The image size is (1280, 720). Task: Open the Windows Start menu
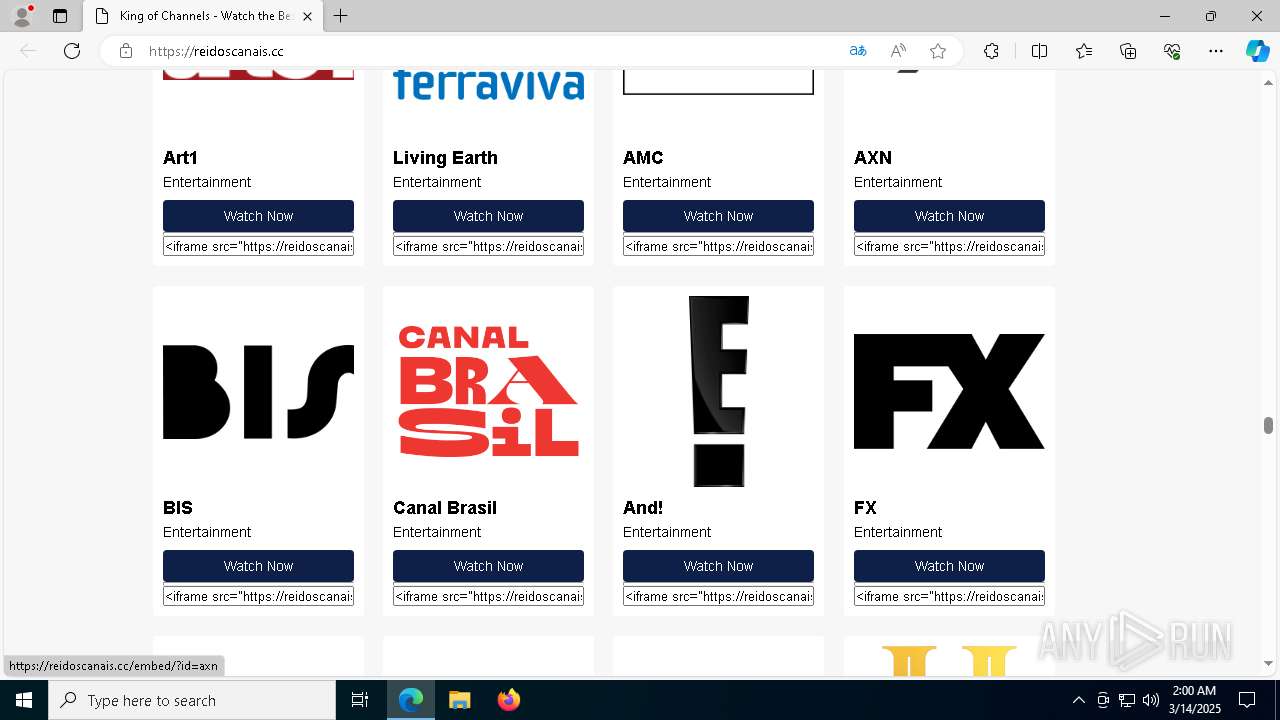24,700
